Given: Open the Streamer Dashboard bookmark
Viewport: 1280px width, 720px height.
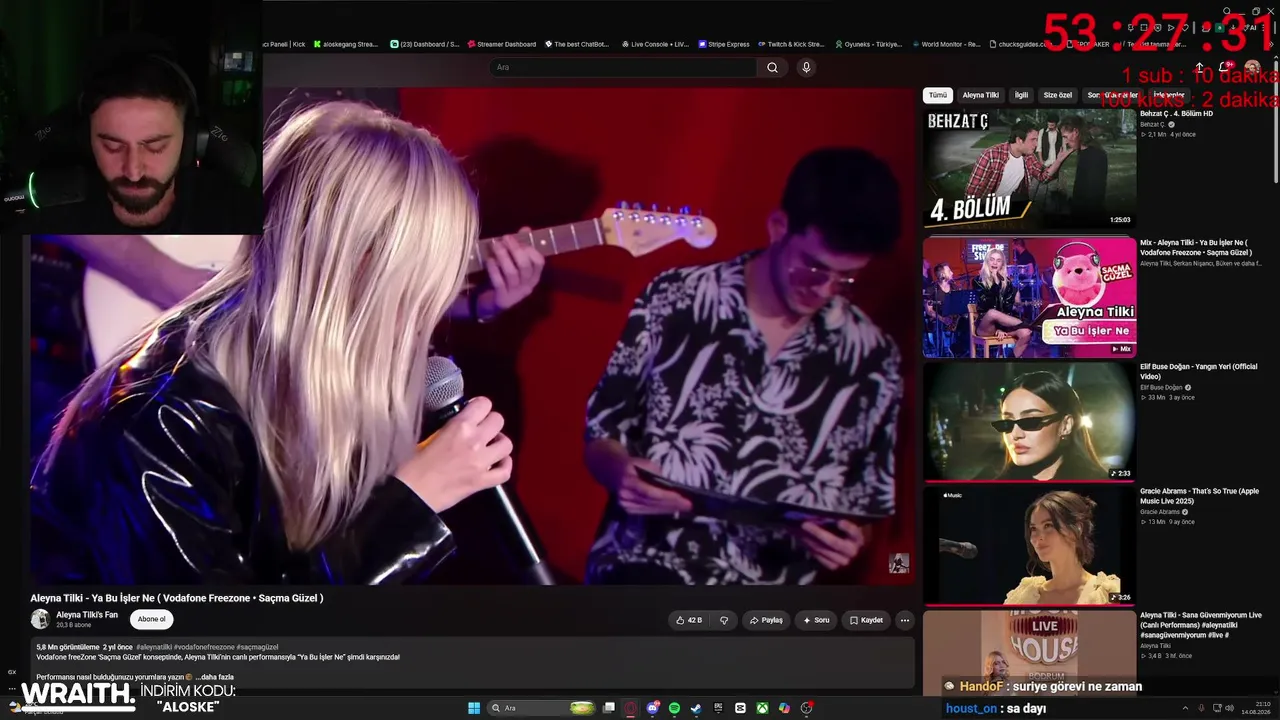Looking at the screenshot, I should pyautogui.click(x=501, y=44).
